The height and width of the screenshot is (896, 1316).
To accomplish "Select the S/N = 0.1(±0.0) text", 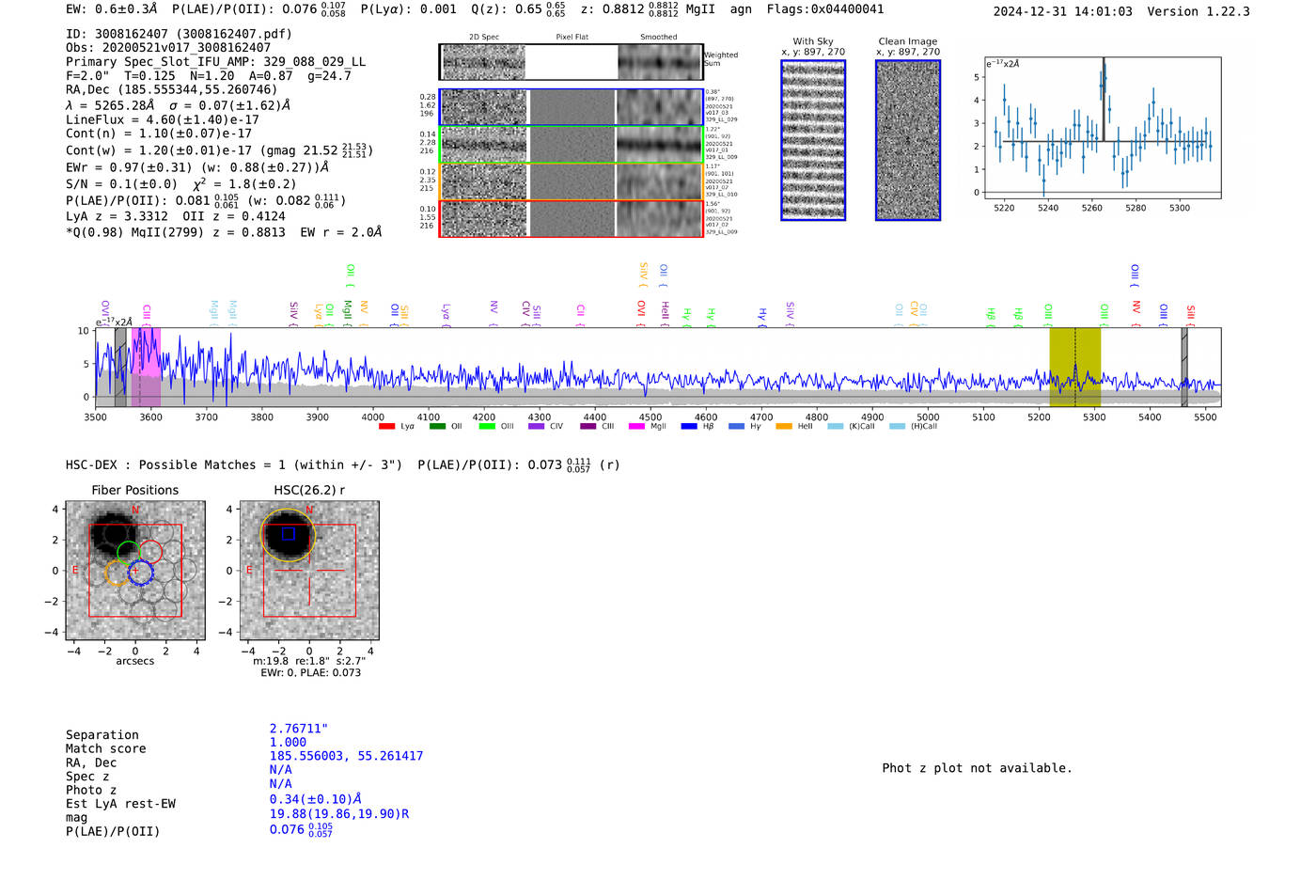I will (121, 184).
